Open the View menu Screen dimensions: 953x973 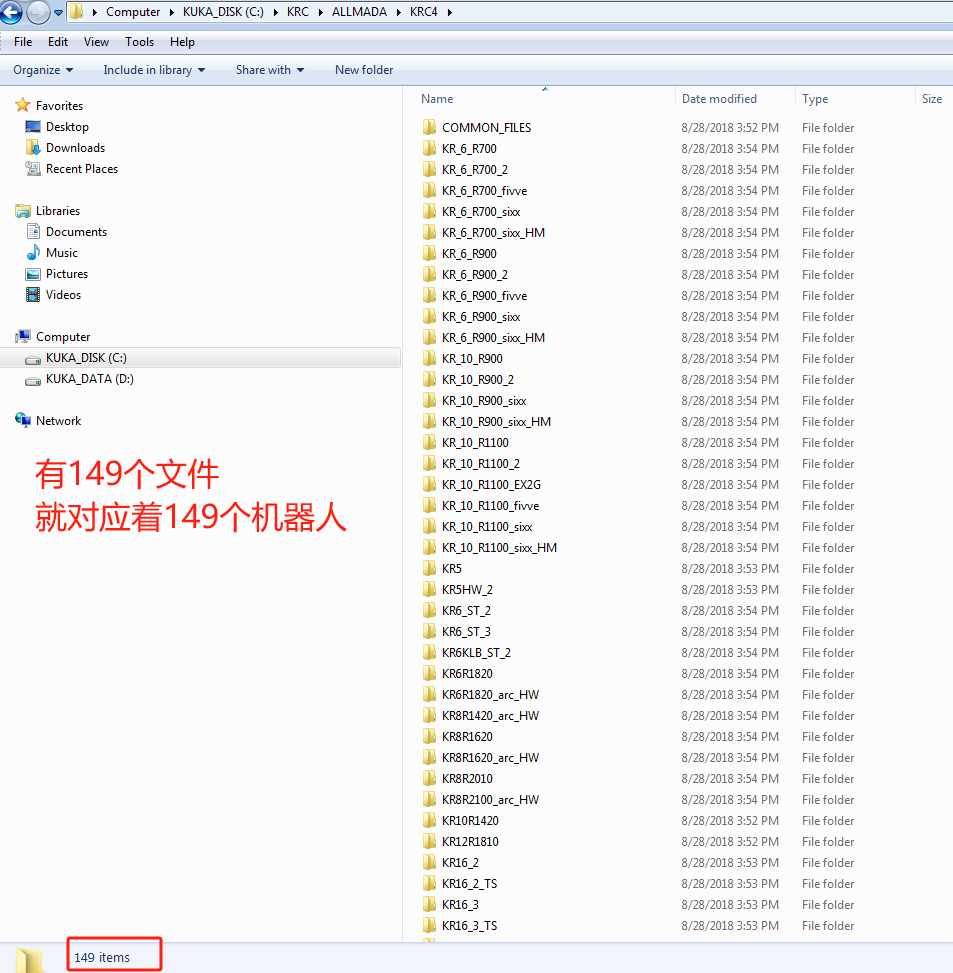[x=96, y=42]
